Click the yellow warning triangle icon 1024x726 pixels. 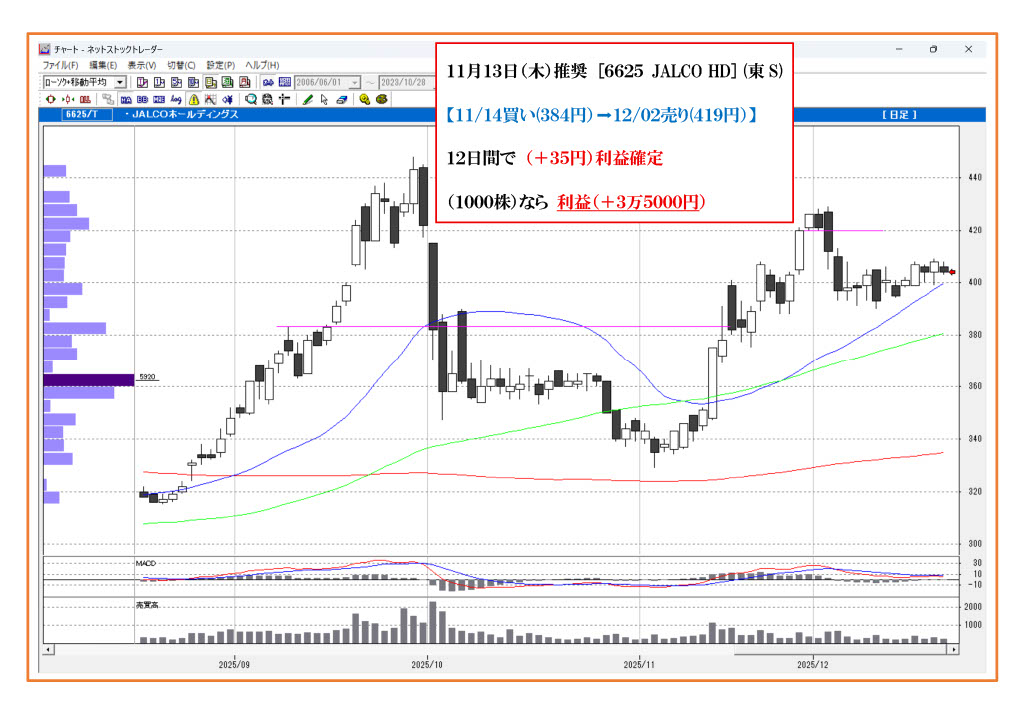[x=194, y=99]
